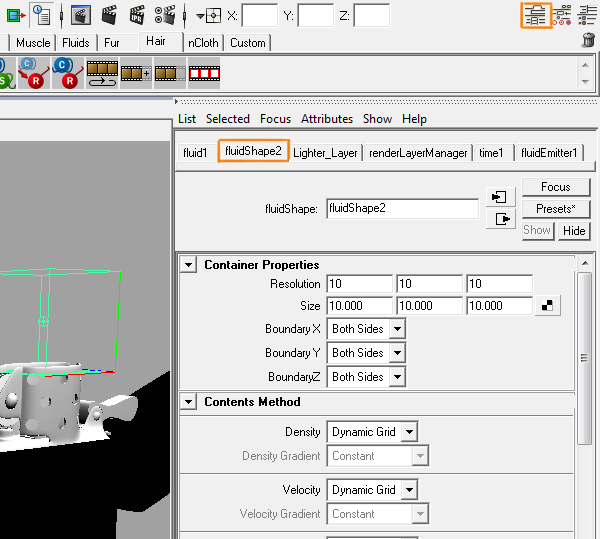
Task: Click the red filmstrip shelf icon
Action: coord(204,73)
